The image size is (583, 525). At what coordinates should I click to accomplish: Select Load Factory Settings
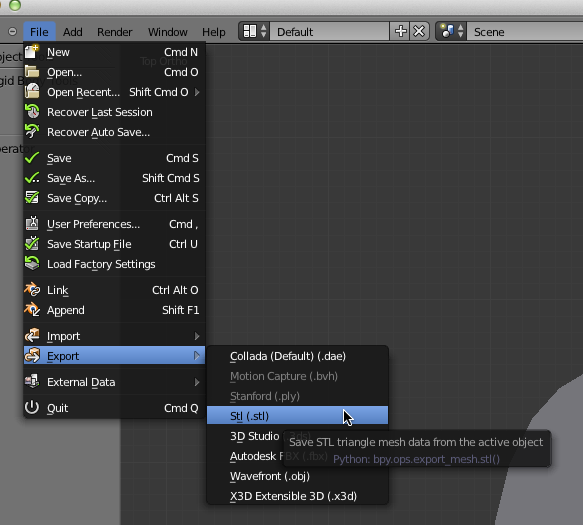[x=114, y=264]
